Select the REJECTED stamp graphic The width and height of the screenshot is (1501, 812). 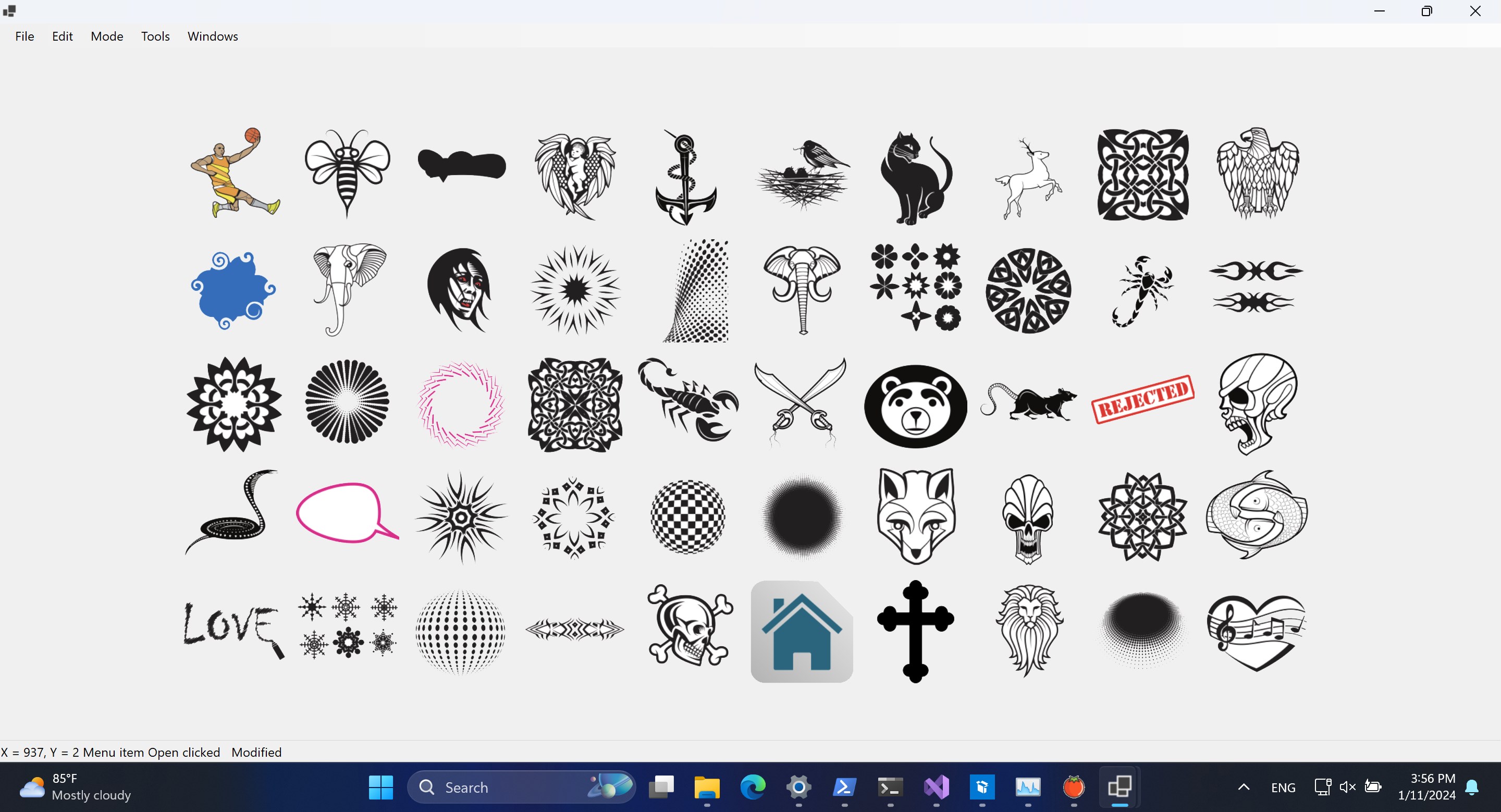[x=1142, y=398]
